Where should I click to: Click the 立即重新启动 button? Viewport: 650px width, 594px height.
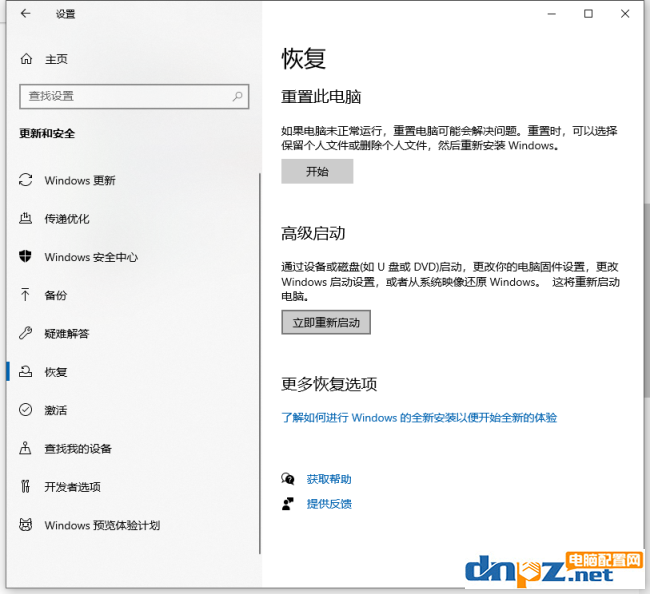tap(326, 322)
